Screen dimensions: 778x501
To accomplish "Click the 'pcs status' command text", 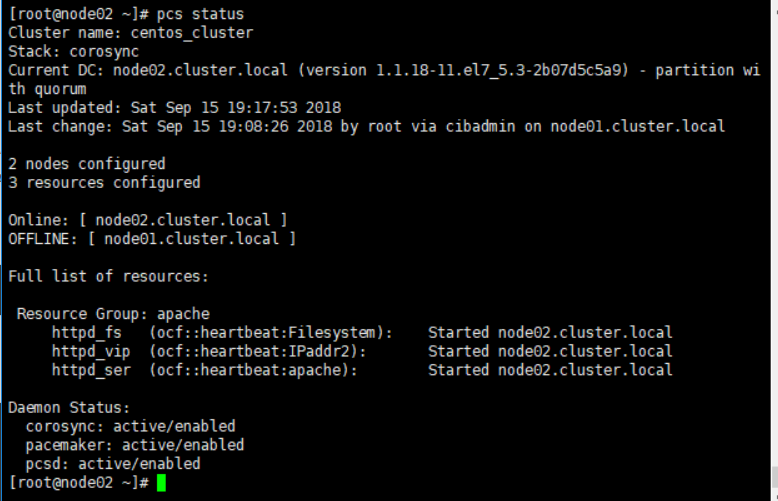I will pos(200,14).
